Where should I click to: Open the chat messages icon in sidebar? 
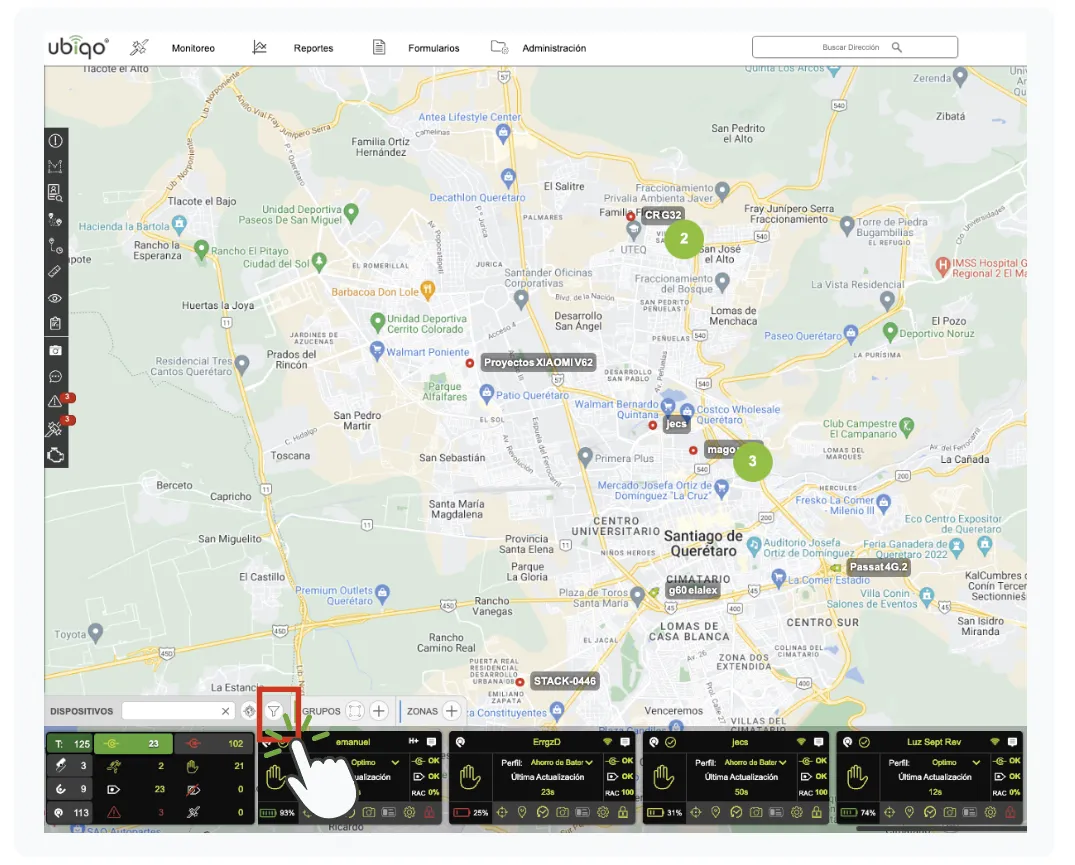click(x=56, y=376)
